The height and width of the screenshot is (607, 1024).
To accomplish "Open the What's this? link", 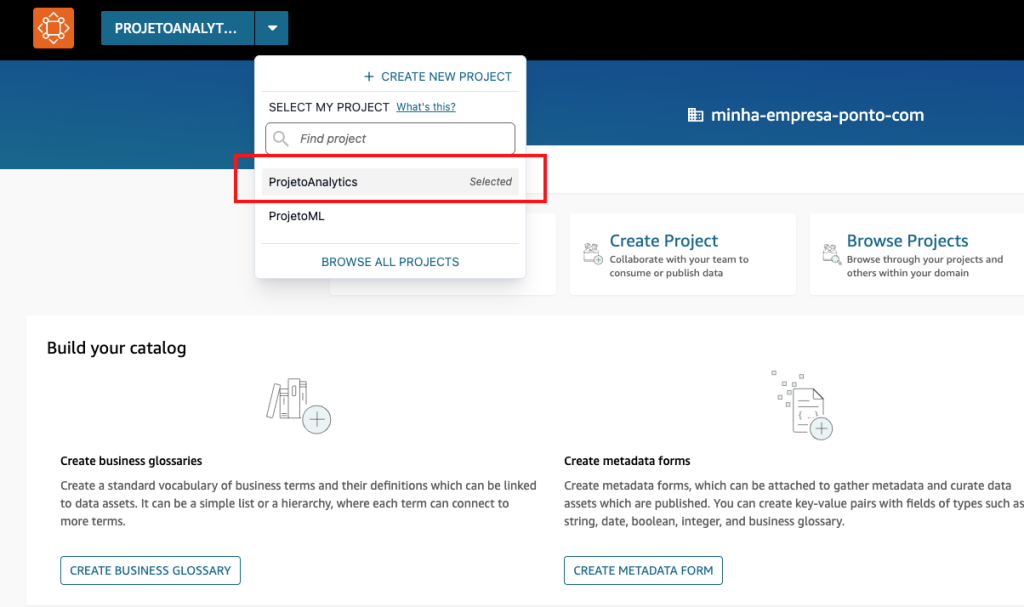I will pyautogui.click(x=426, y=107).
